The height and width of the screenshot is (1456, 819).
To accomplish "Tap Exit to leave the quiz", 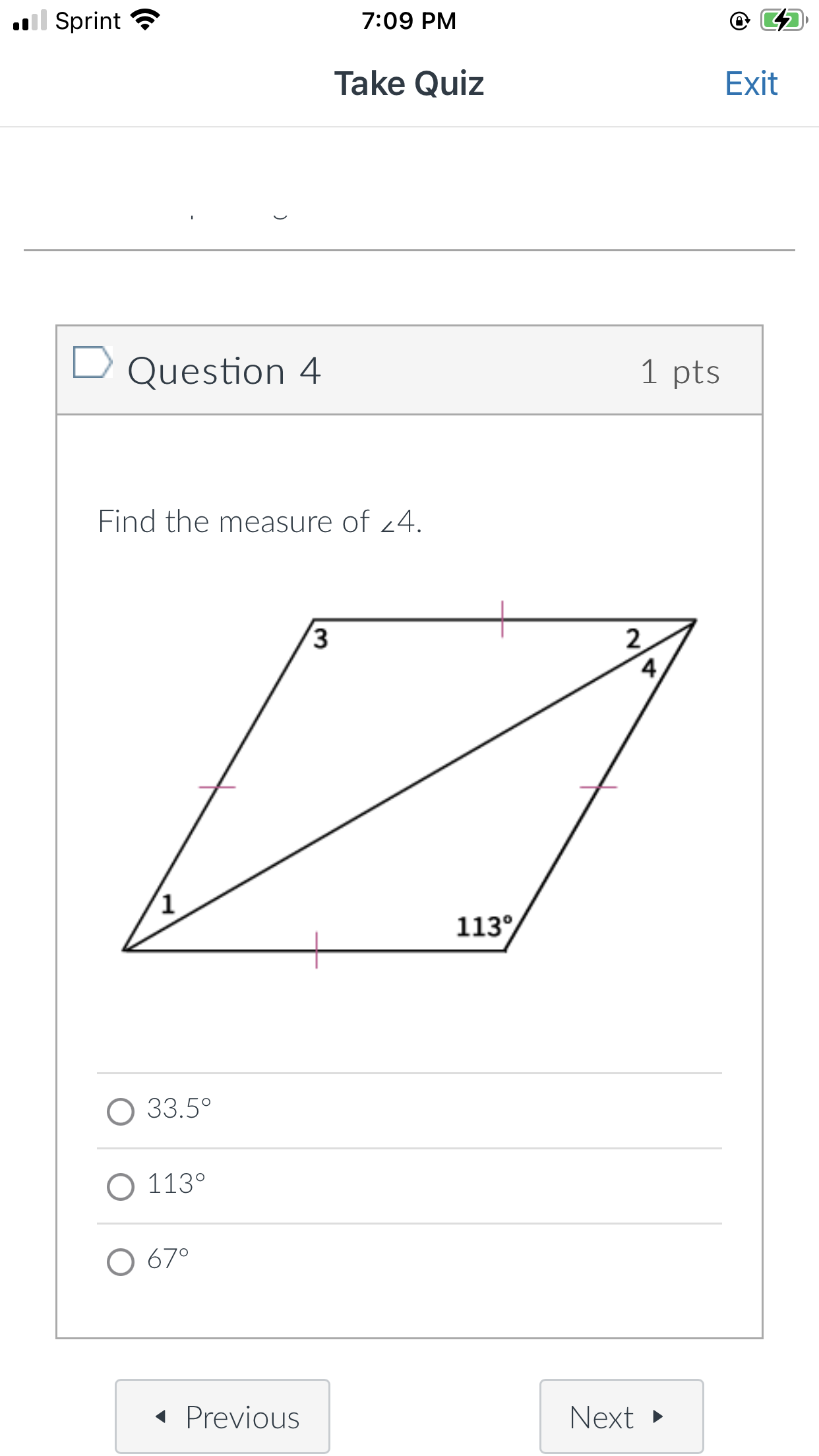I will [750, 82].
